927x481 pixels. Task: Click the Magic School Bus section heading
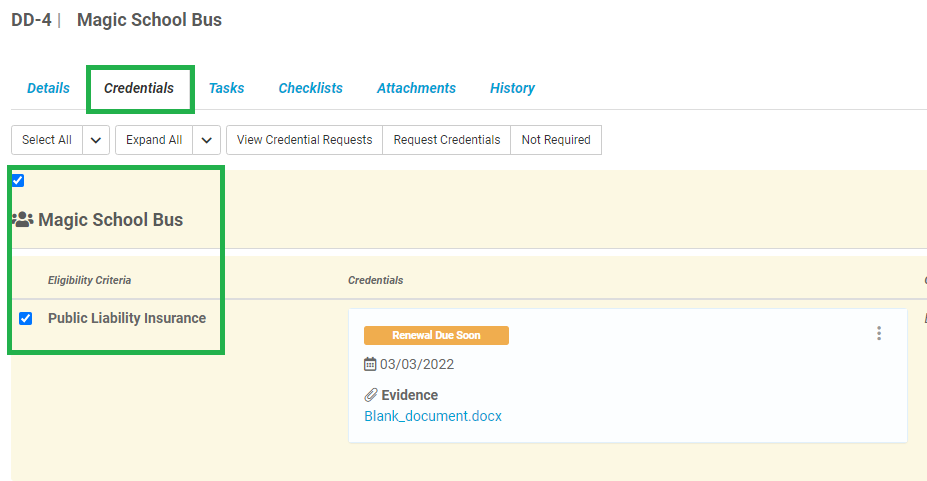point(111,220)
